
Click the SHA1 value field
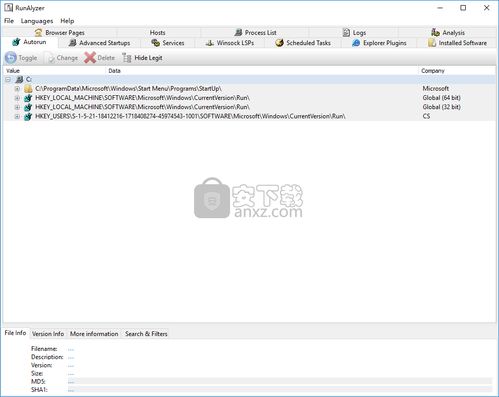point(279,390)
